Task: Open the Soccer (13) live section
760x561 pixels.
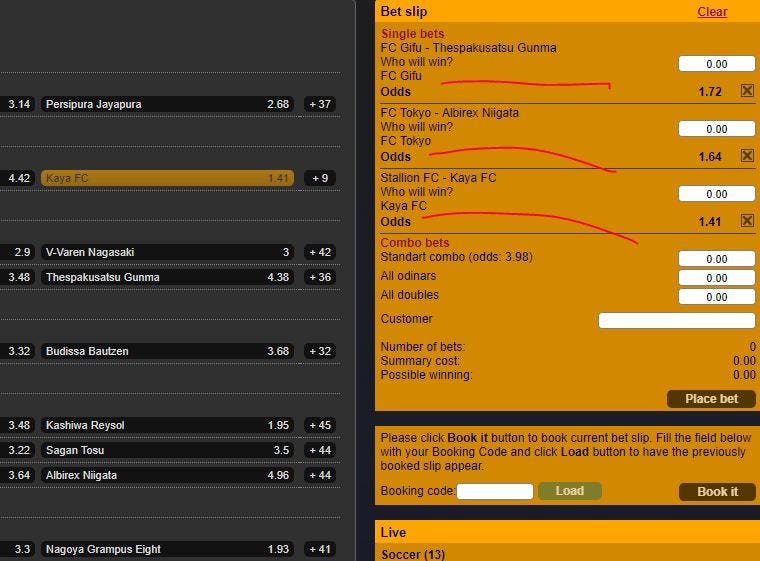Action: pyautogui.click(x=412, y=554)
